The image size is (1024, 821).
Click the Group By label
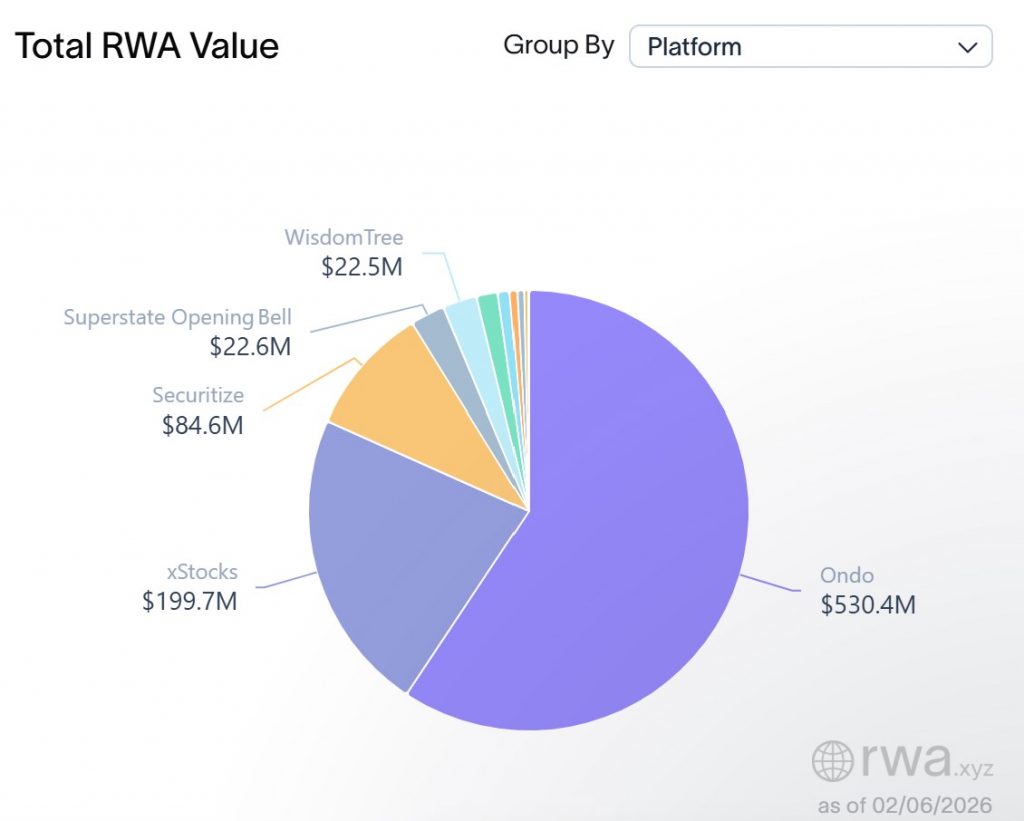(558, 45)
